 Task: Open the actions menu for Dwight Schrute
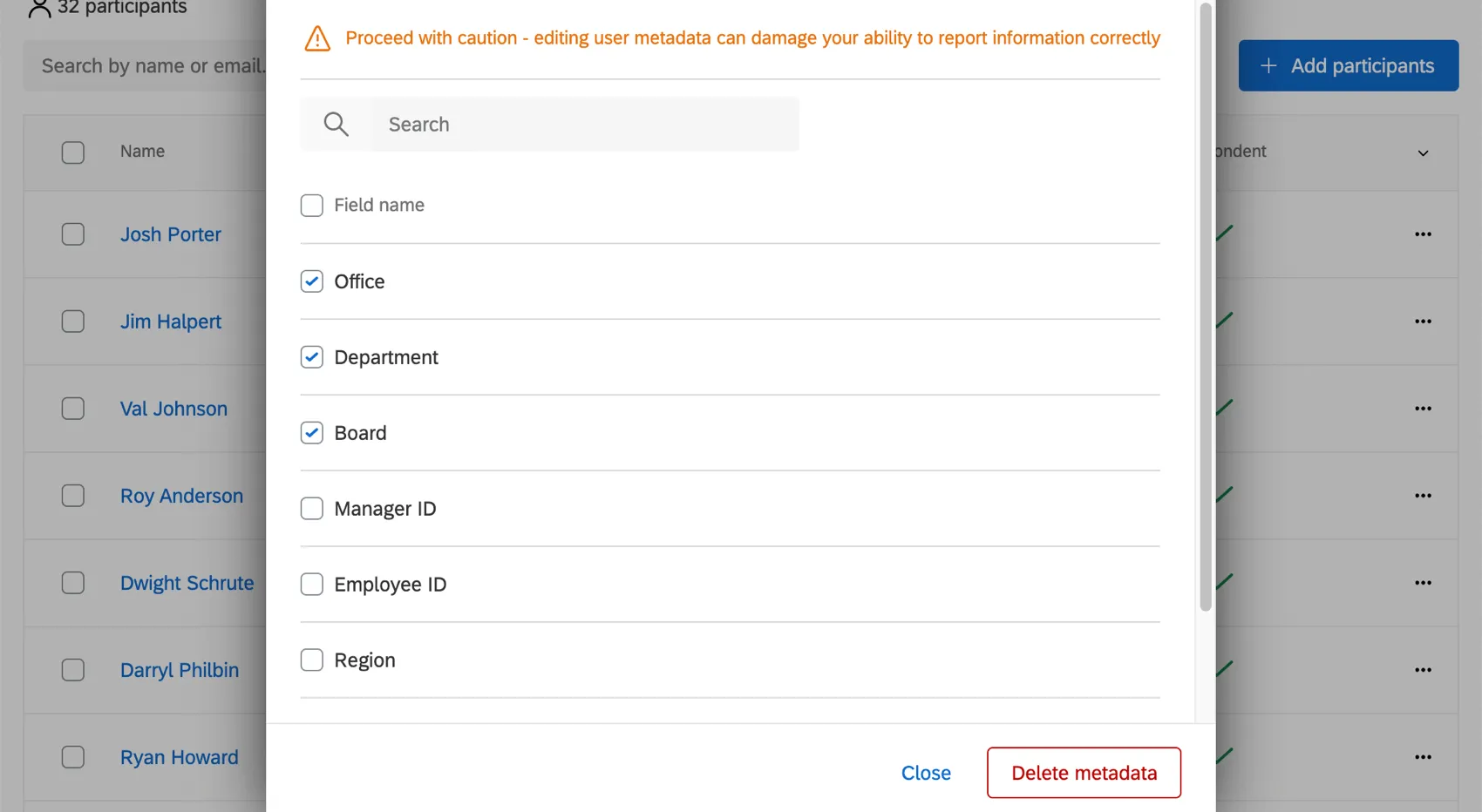(x=1423, y=583)
